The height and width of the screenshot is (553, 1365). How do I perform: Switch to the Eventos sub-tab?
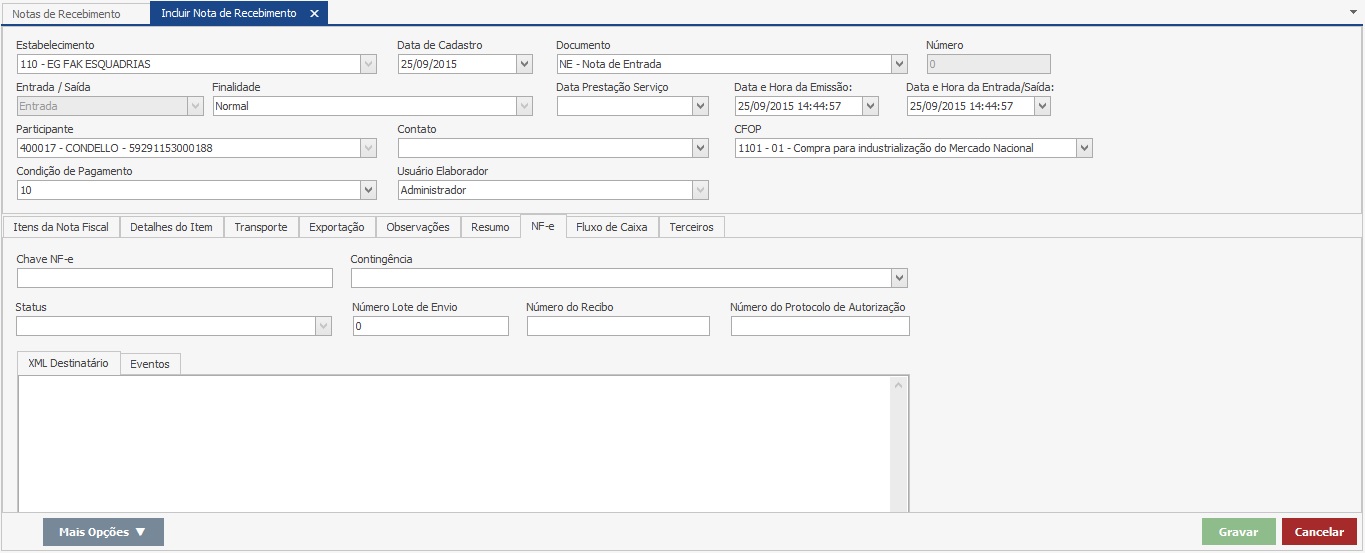pos(150,364)
